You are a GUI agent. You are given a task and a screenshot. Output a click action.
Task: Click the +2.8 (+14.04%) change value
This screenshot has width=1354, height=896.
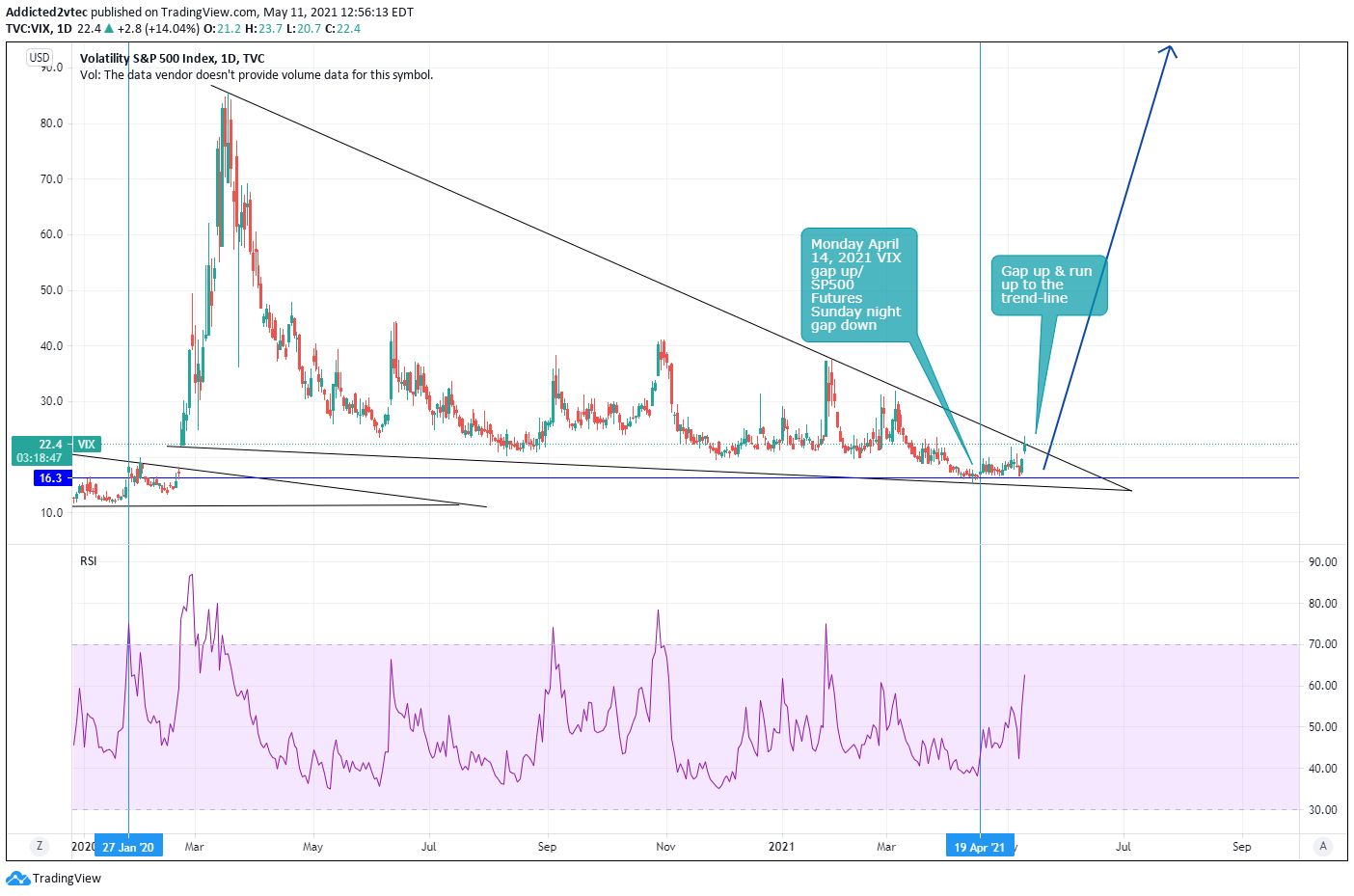[x=158, y=29]
